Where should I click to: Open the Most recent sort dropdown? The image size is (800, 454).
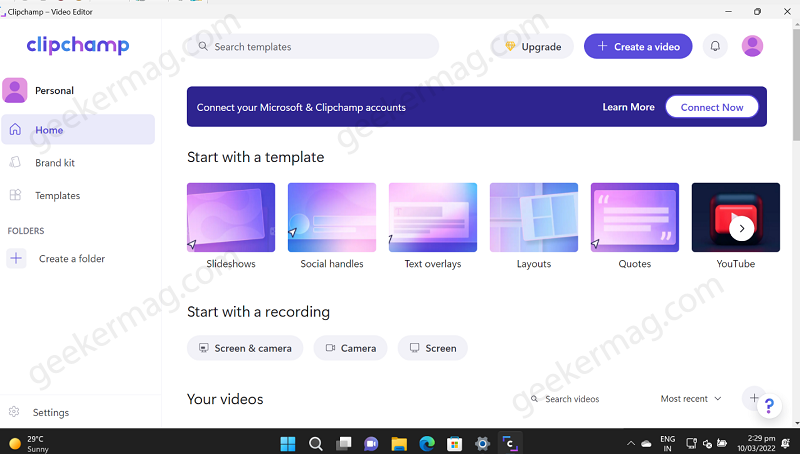coord(691,399)
